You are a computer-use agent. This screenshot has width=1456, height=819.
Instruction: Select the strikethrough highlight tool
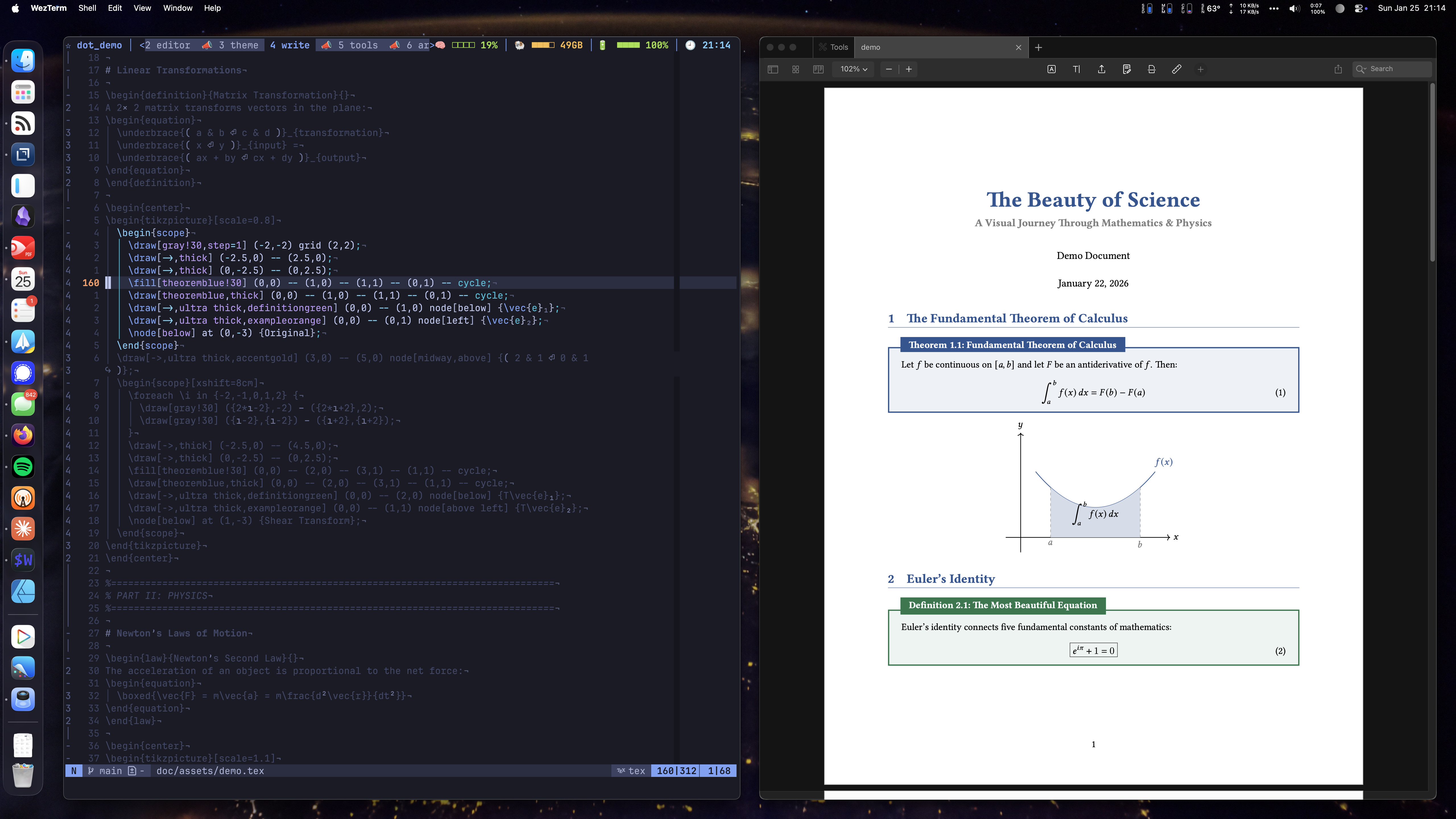[1151, 69]
